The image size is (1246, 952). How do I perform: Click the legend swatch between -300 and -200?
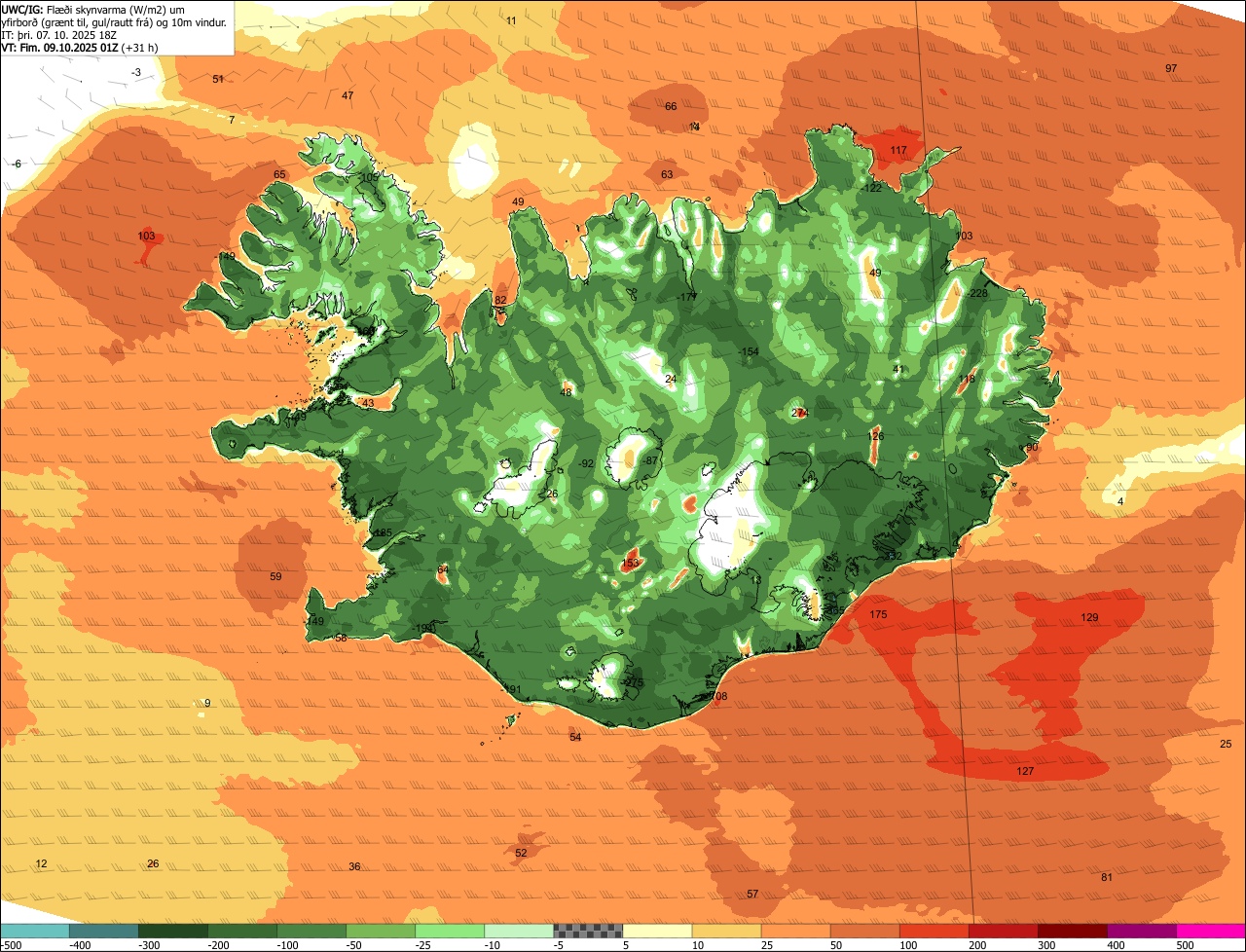pos(172,931)
